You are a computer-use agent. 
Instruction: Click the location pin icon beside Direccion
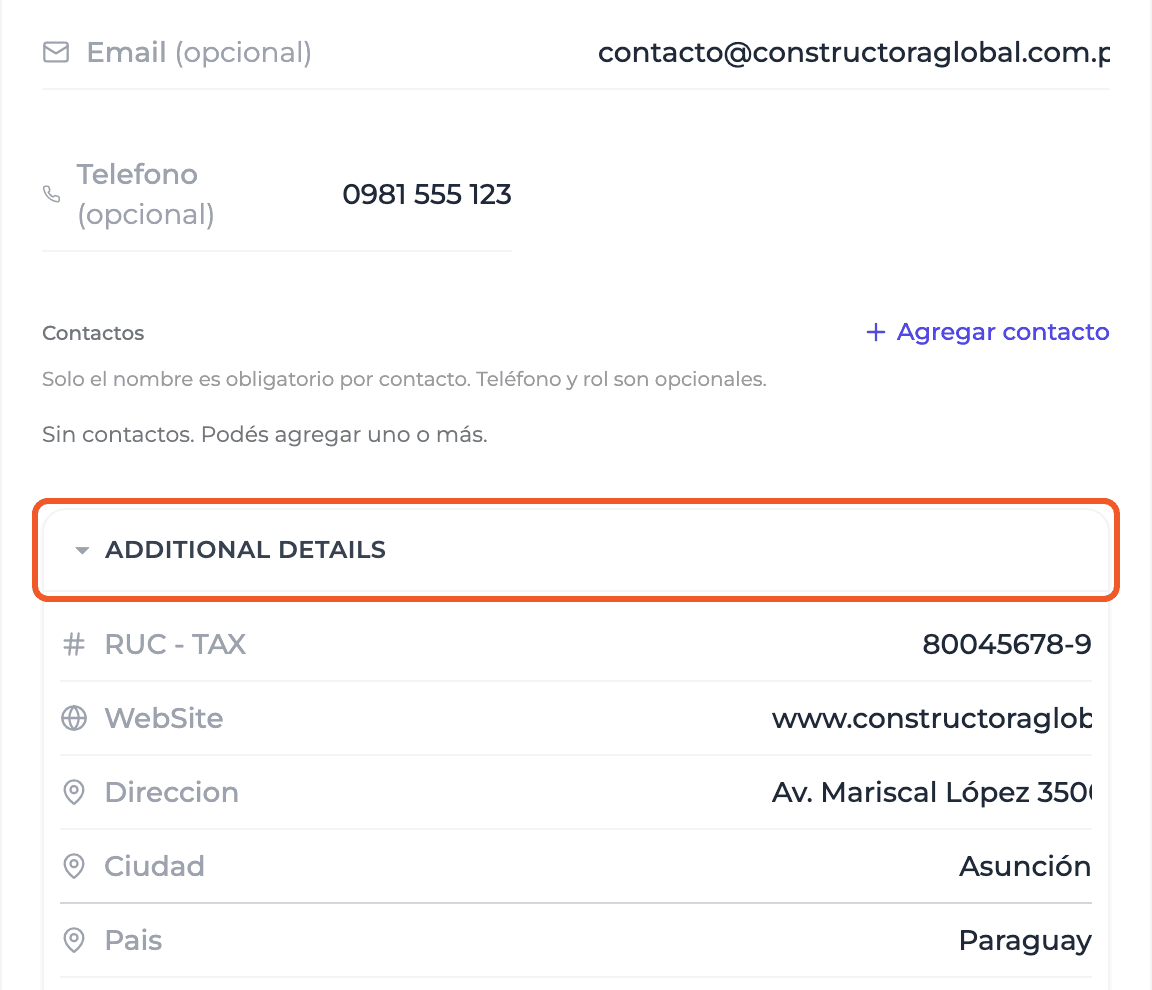tap(73, 792)
